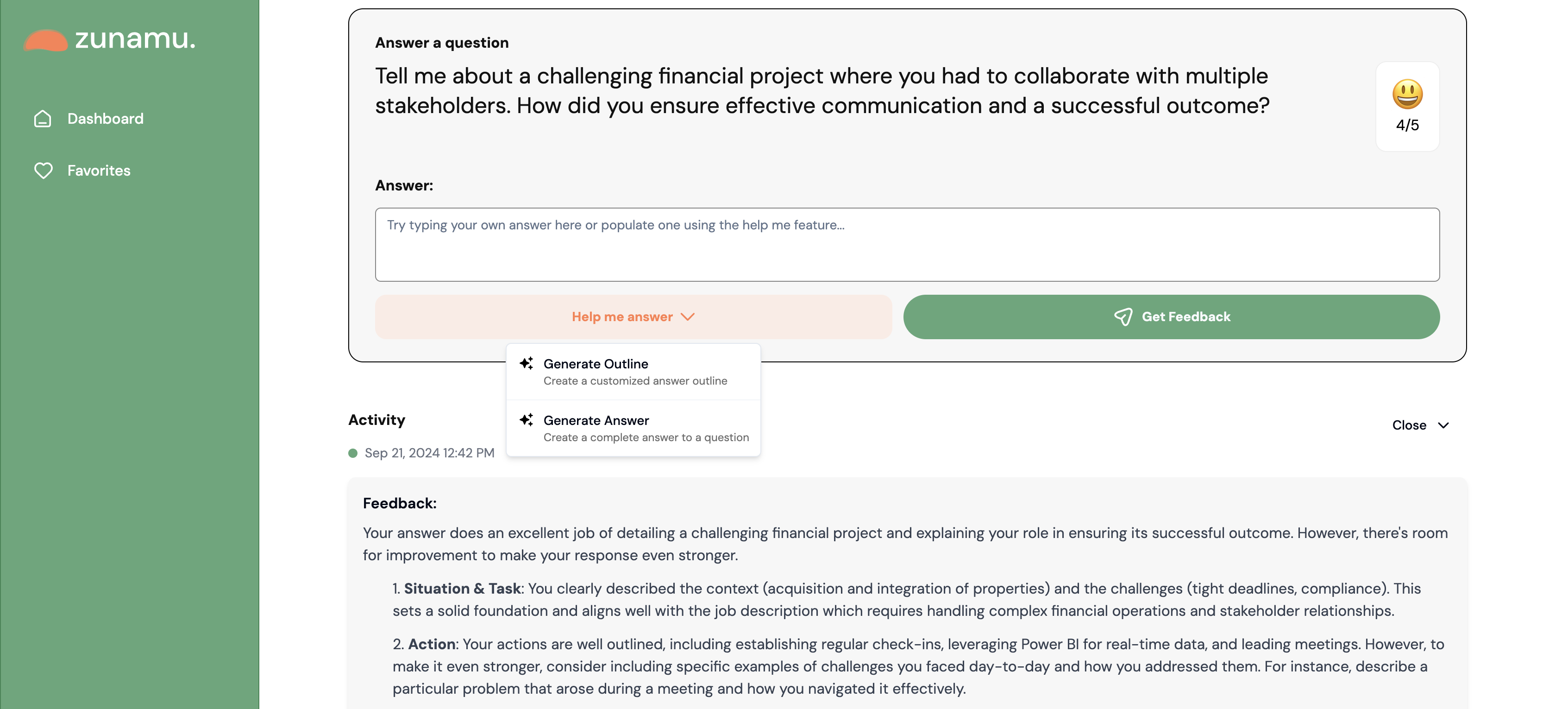1568x709 pixels.
Task: Click the Favorites heart icon
Action: (x=43, y=171)
